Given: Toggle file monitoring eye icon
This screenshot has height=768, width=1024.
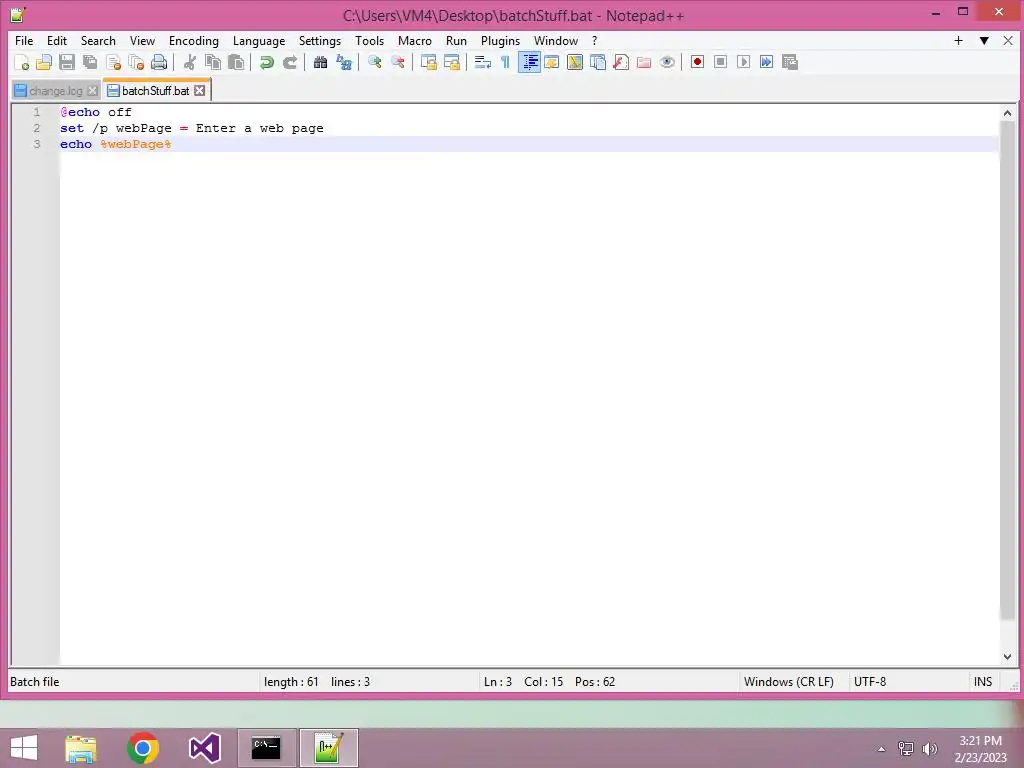Looking at the screenshot, I should tap(667, 62).
